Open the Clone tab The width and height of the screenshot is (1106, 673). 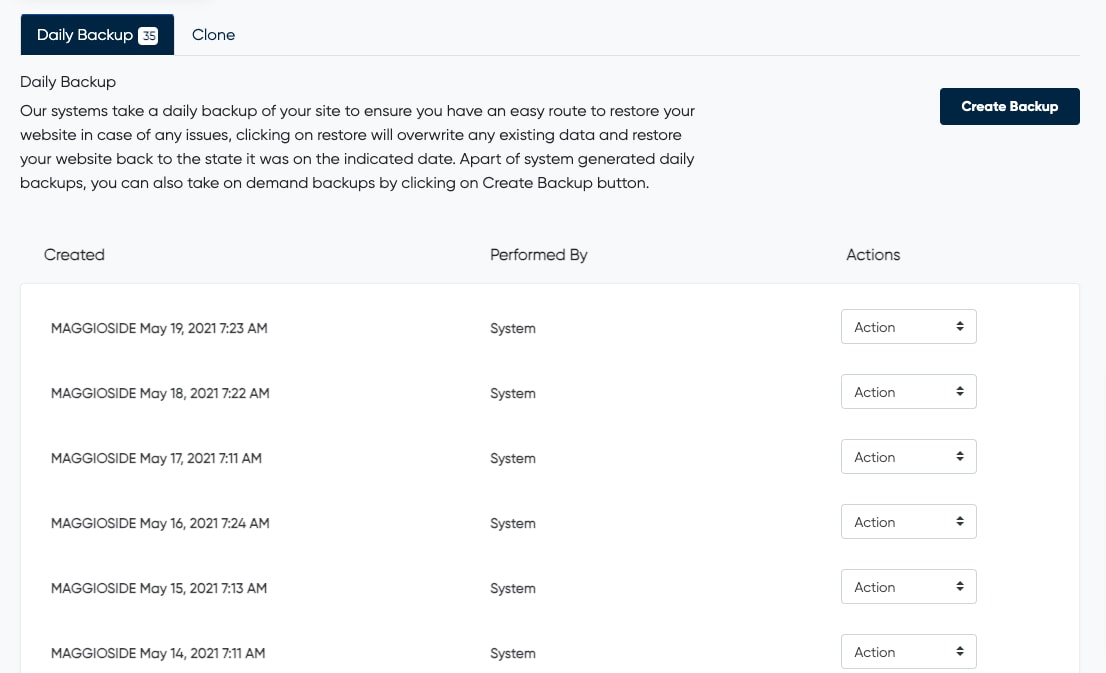pos(213,35)
